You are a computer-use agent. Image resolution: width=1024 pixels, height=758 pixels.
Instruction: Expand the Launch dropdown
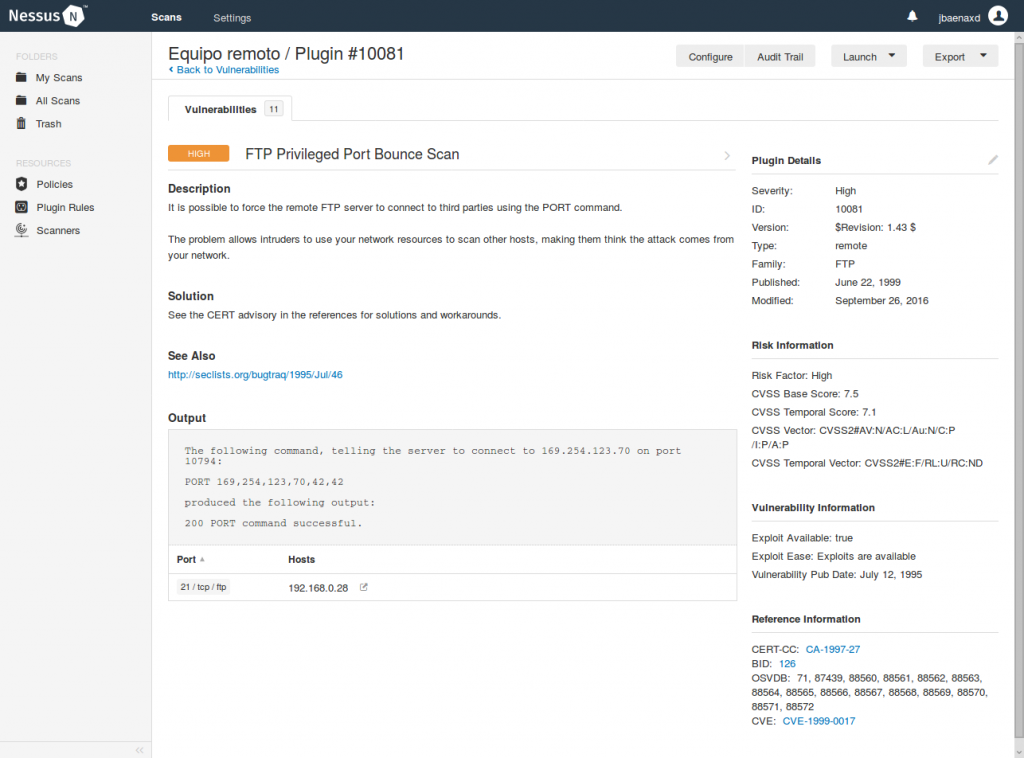click(x=869, y=57)
